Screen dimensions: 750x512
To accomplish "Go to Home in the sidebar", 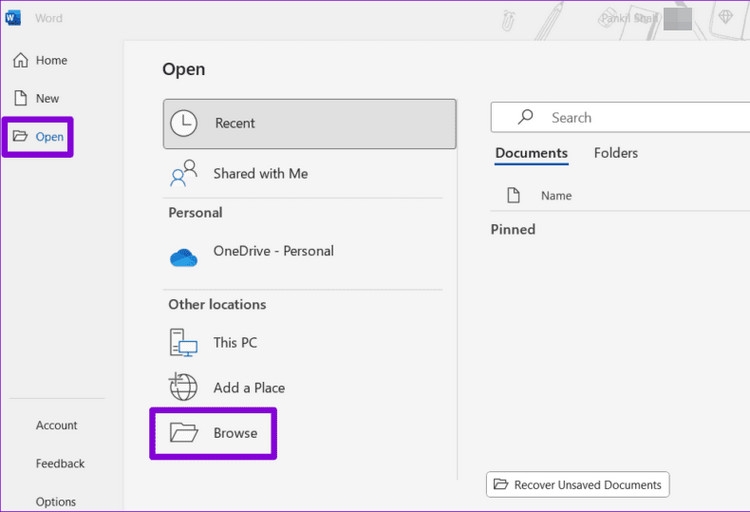I will [40, 60].
